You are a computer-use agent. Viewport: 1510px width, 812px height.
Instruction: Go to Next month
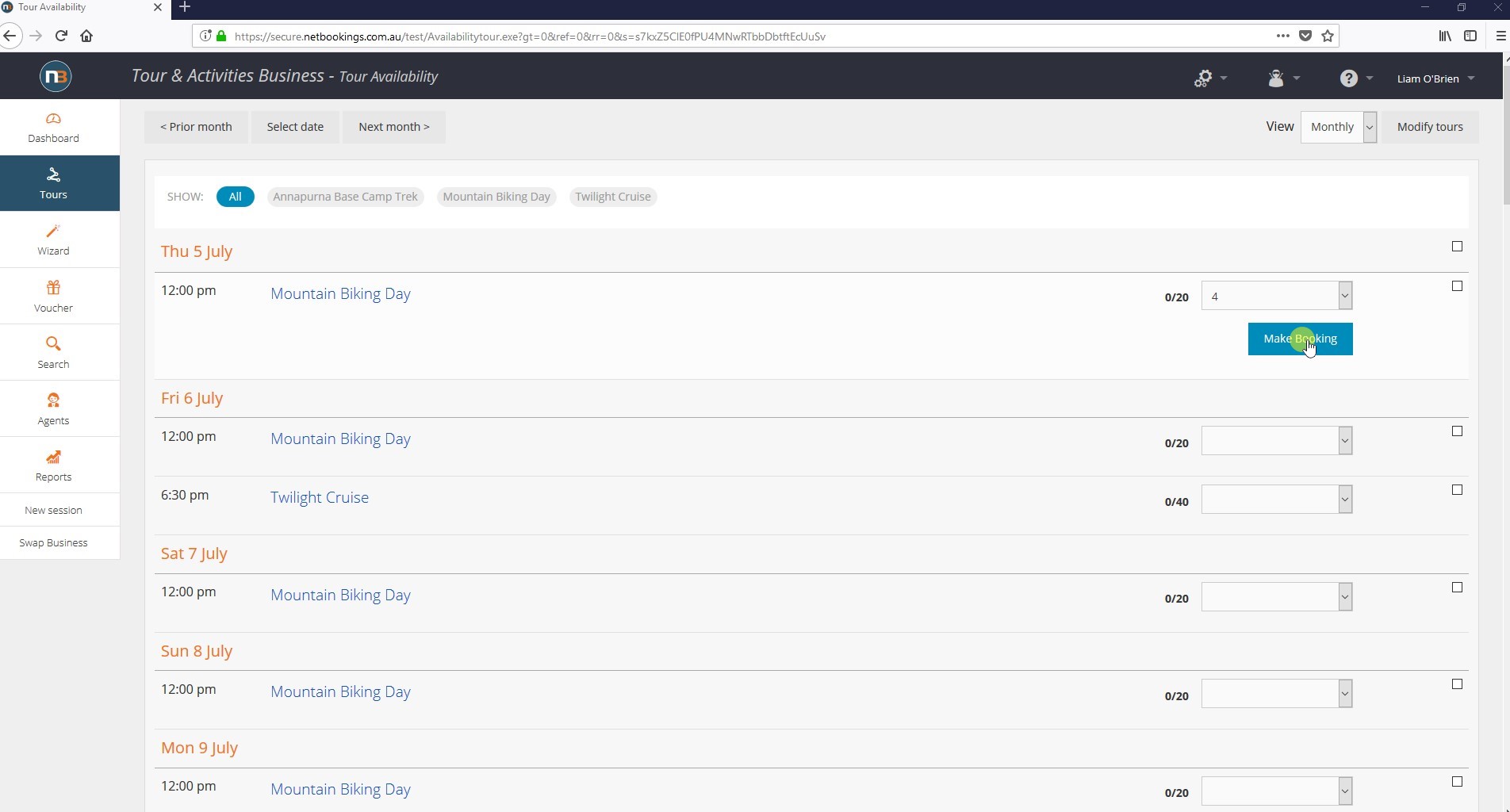[394, 127]
